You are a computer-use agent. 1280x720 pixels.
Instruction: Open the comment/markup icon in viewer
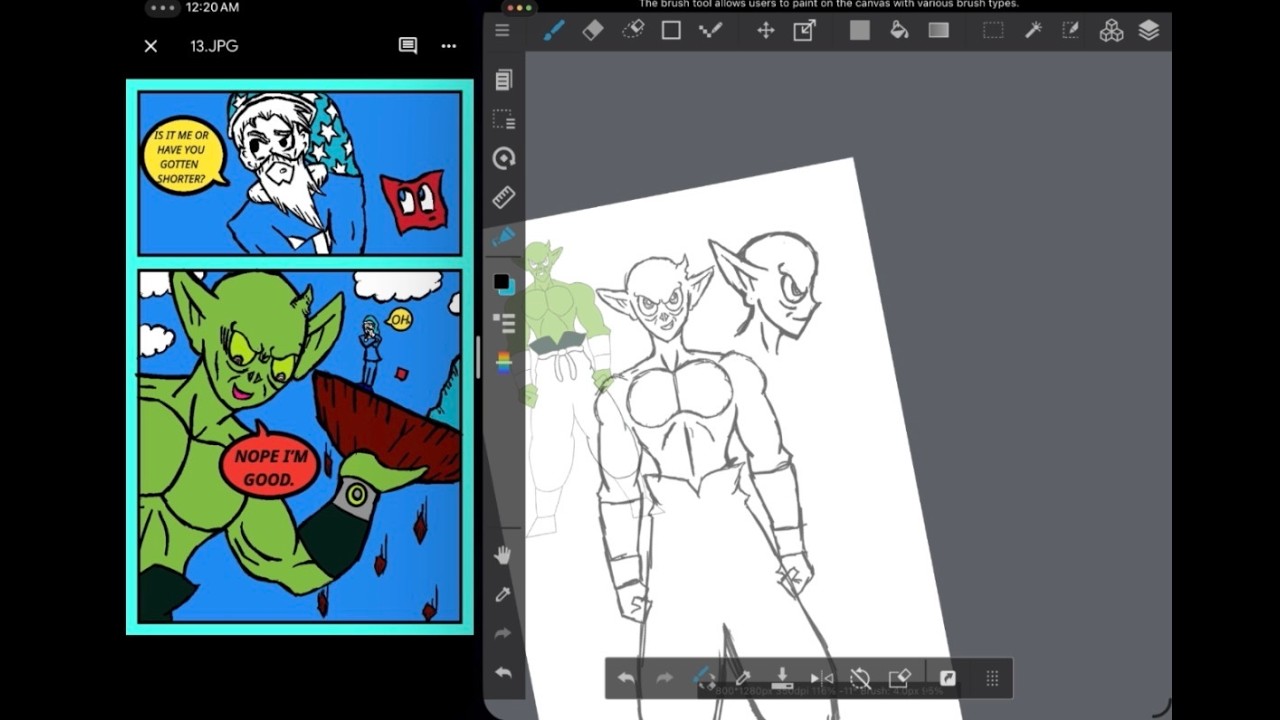[x=408, y=46]
